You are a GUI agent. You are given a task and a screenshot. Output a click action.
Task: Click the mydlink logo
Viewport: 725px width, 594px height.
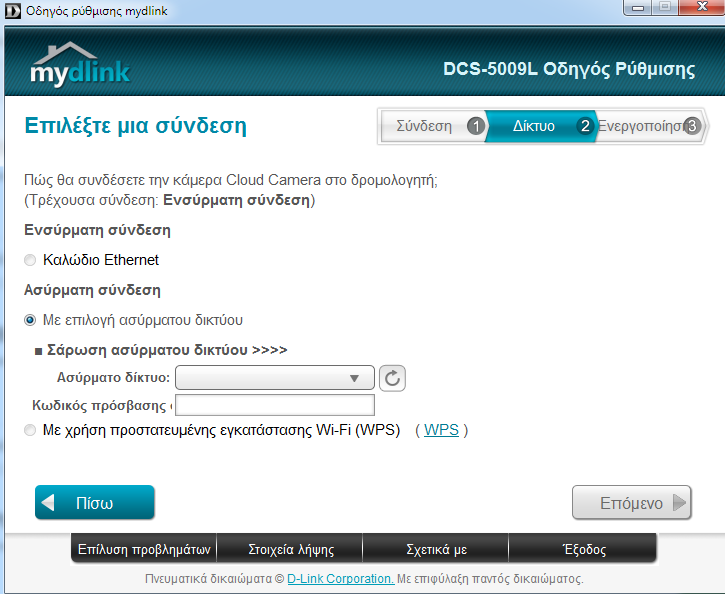pos(80,64)
